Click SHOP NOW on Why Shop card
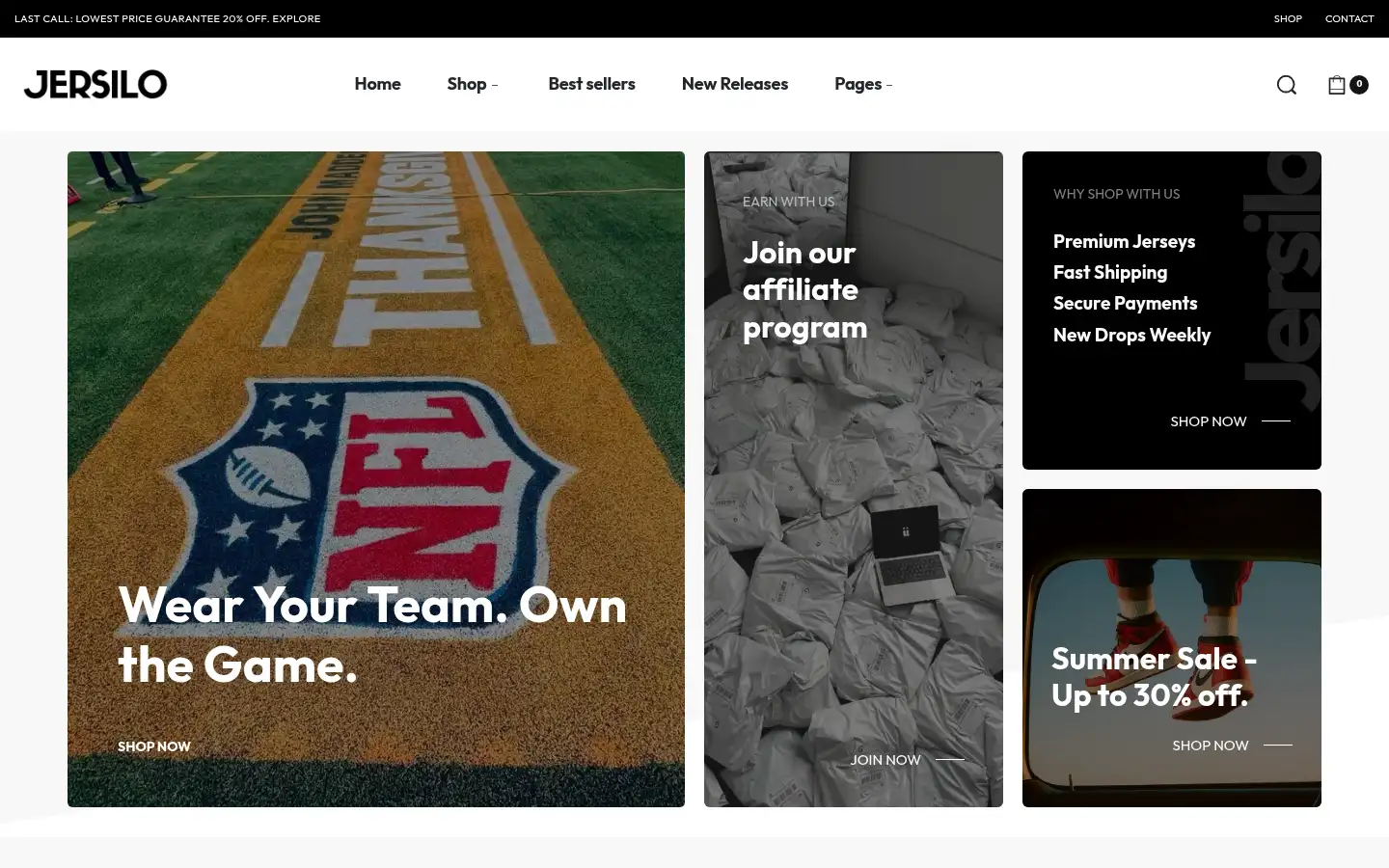 [1230, 421]
